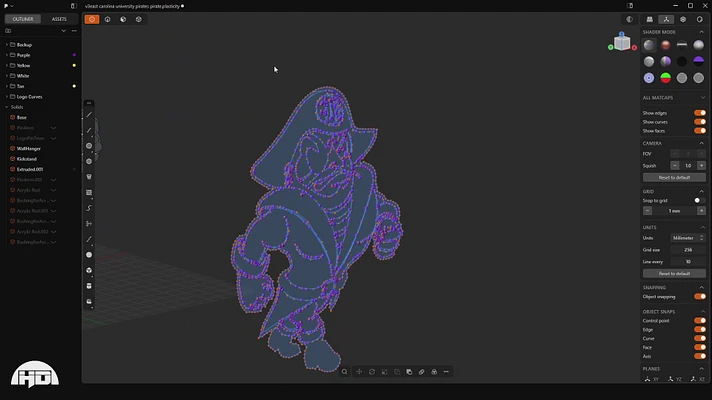This screenshot has height=400, width=712.
Task: Click the red-green split matcap shader
Action: tap(666, 78)
